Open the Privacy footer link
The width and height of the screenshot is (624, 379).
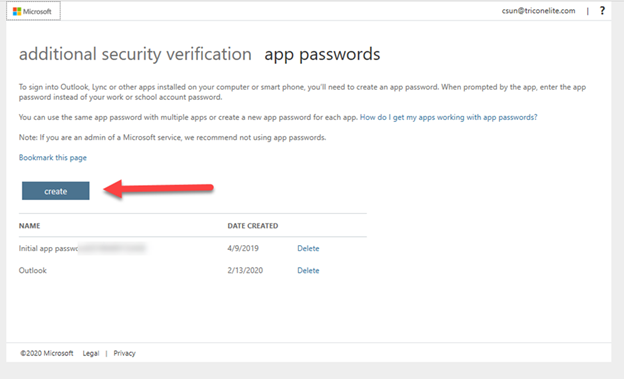point(125,353)
